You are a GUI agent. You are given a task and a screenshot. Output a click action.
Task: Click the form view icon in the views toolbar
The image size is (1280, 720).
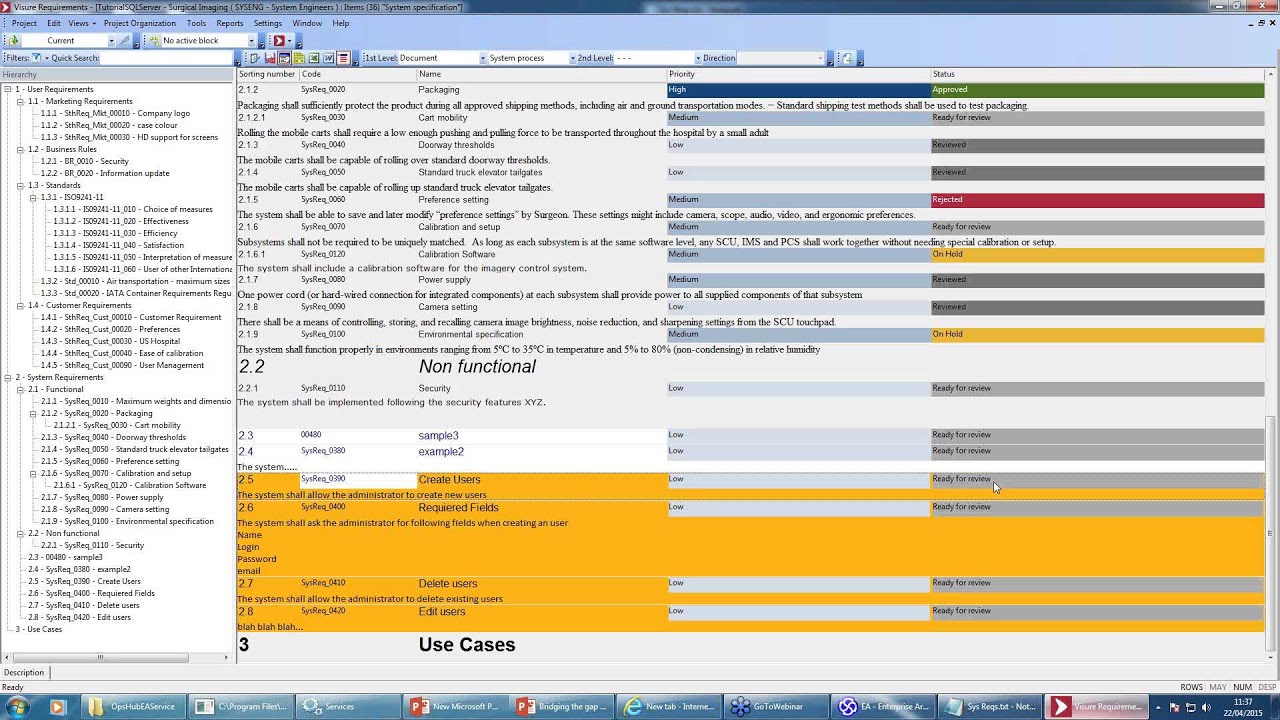(284, 58)
